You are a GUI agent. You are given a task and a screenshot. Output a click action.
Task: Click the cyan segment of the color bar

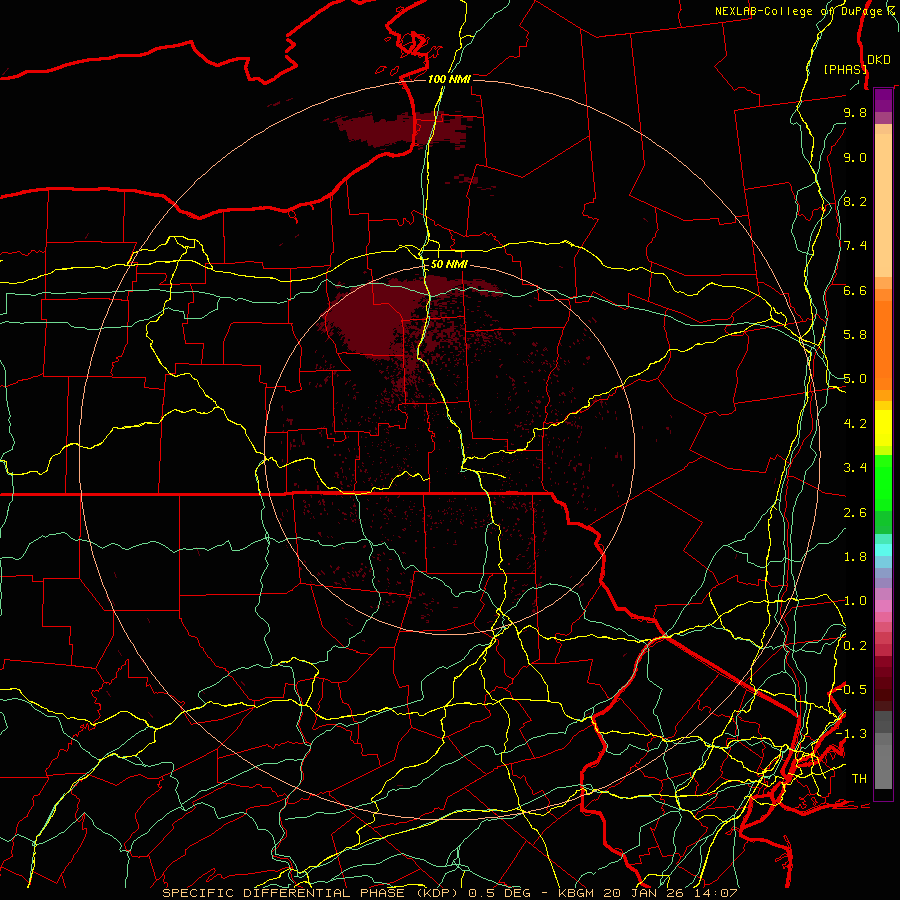[x=883, y=550]
